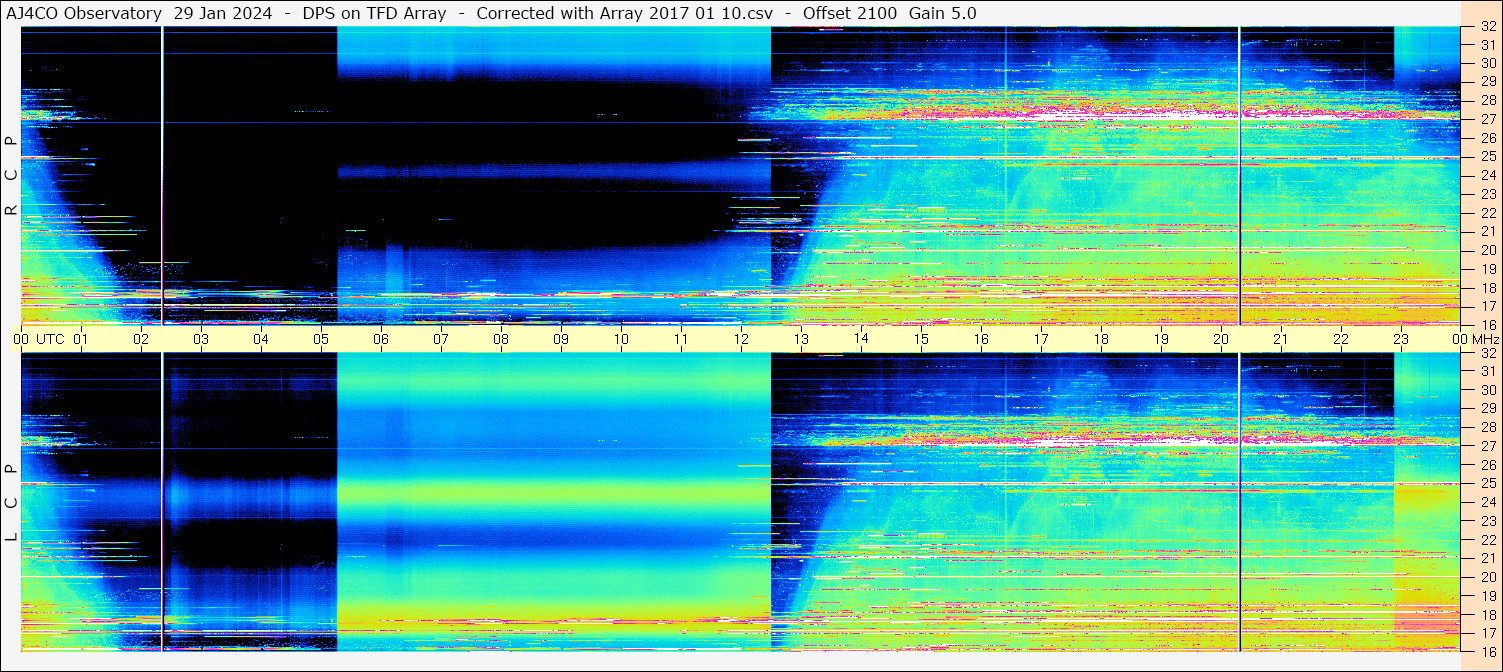Click the 27 MHz tick of LCP panel
1503x672 pixels.
(1487, 446)
